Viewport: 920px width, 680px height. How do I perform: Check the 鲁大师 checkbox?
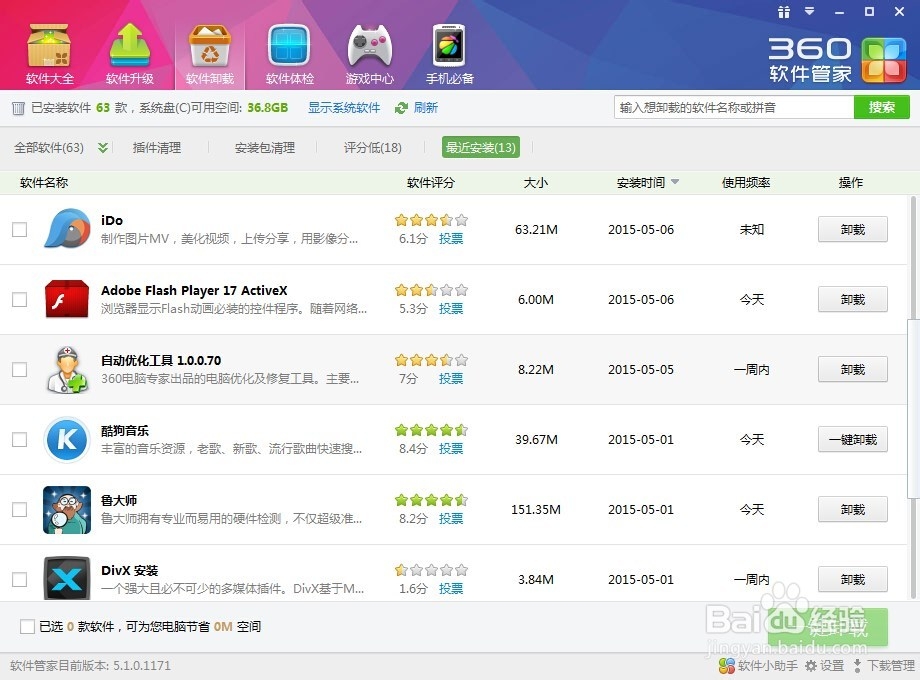pyautogui.click(x=19, y=509)
